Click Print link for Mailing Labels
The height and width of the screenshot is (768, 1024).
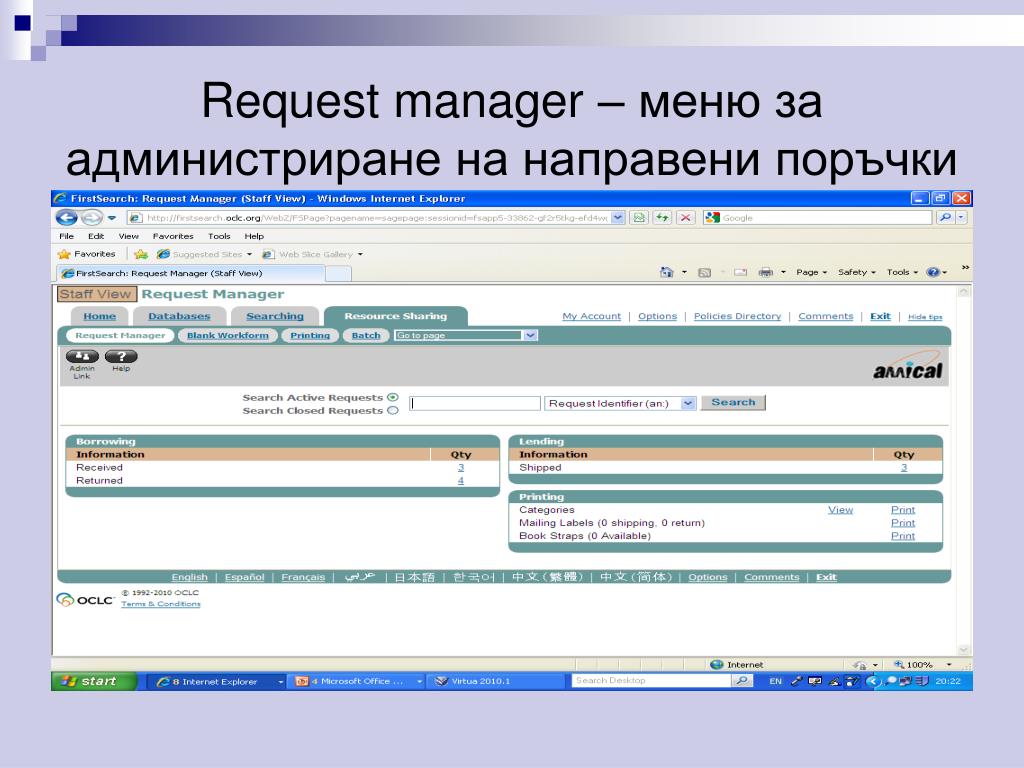pyautogui.click(x=903, y=523)
